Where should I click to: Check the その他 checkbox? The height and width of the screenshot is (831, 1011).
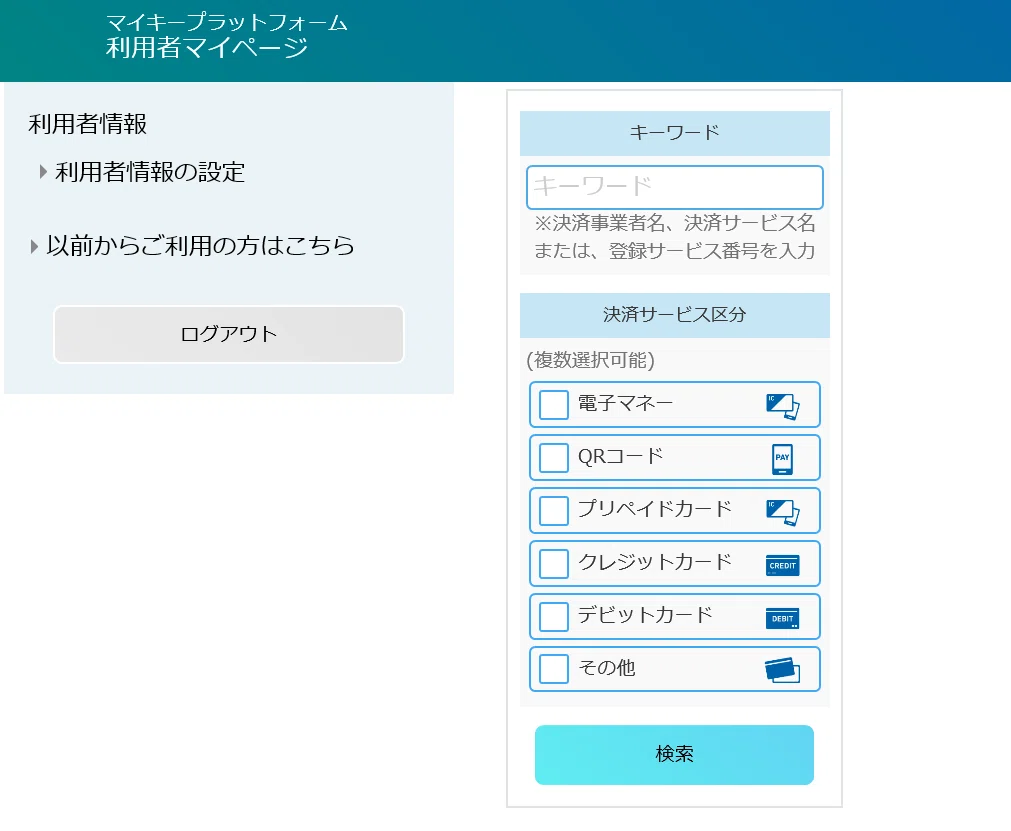point(553,669)
